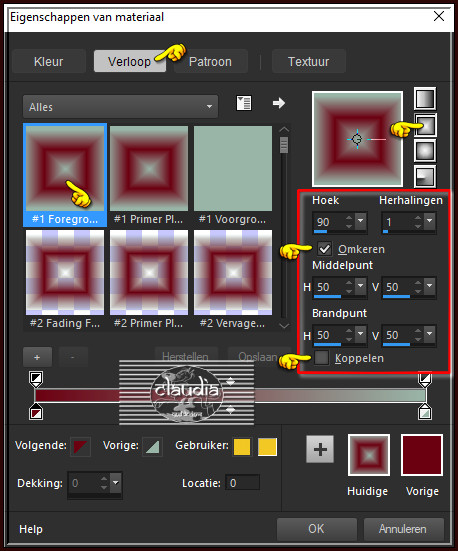
Task: Click the white arrow icon beside Alles
Action: point(279,103)
